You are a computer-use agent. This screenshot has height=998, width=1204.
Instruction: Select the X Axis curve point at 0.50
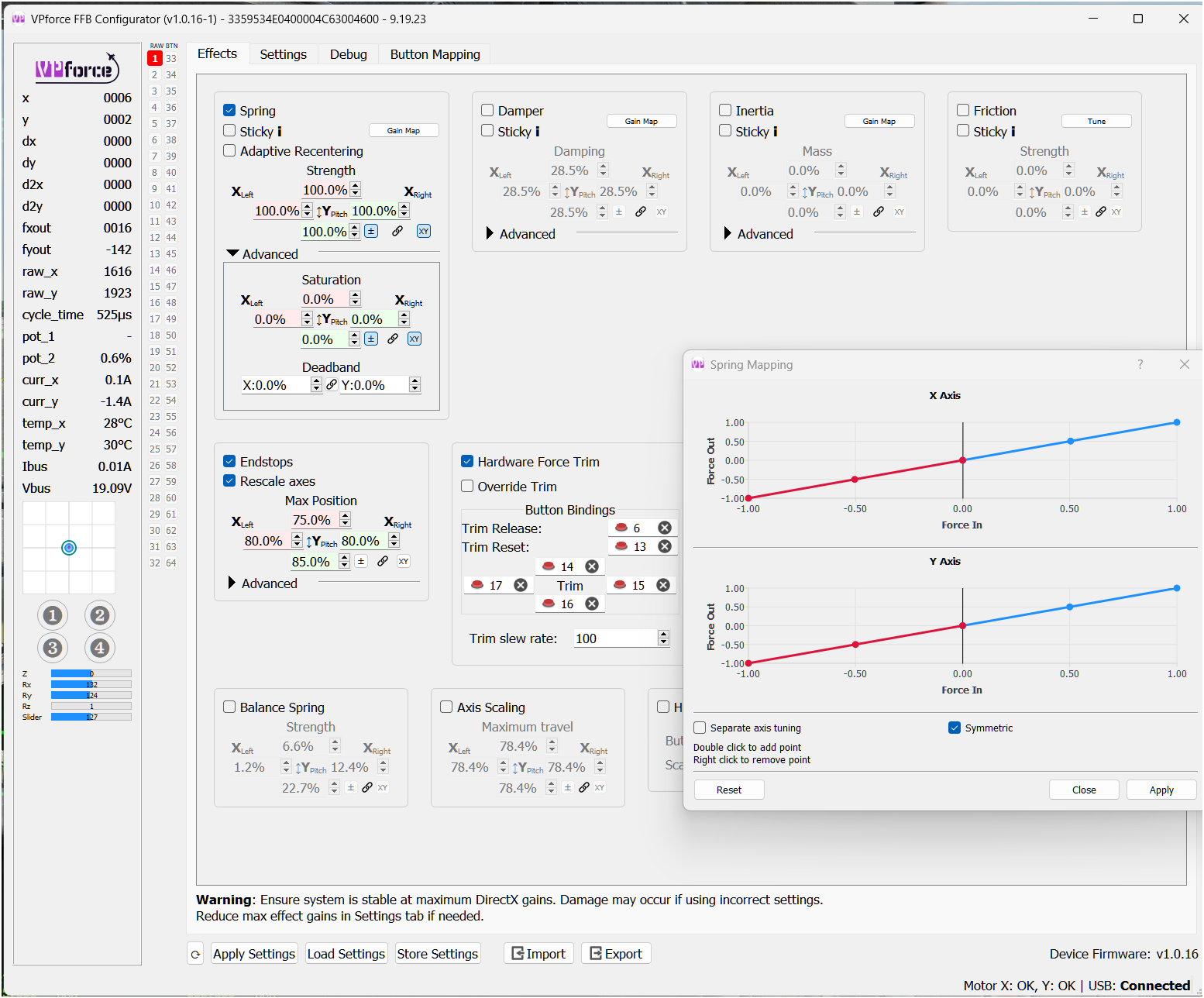[1070, 441]
